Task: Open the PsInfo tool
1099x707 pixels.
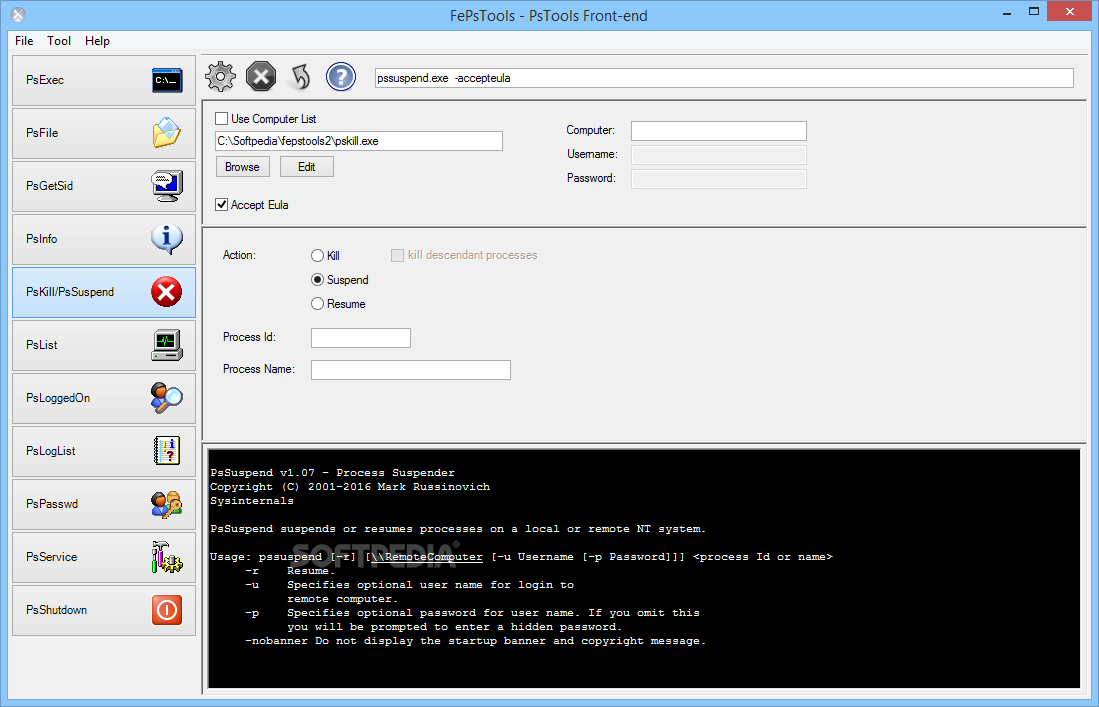Action: tap(104, 240)
